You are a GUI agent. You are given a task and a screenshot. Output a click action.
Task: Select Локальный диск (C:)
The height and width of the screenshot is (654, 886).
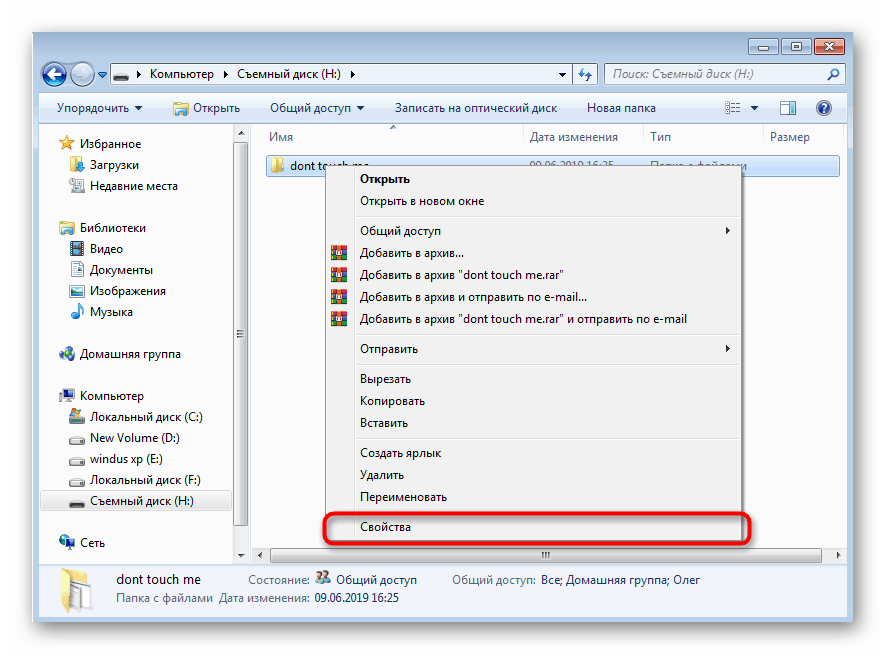click(146, 417)
